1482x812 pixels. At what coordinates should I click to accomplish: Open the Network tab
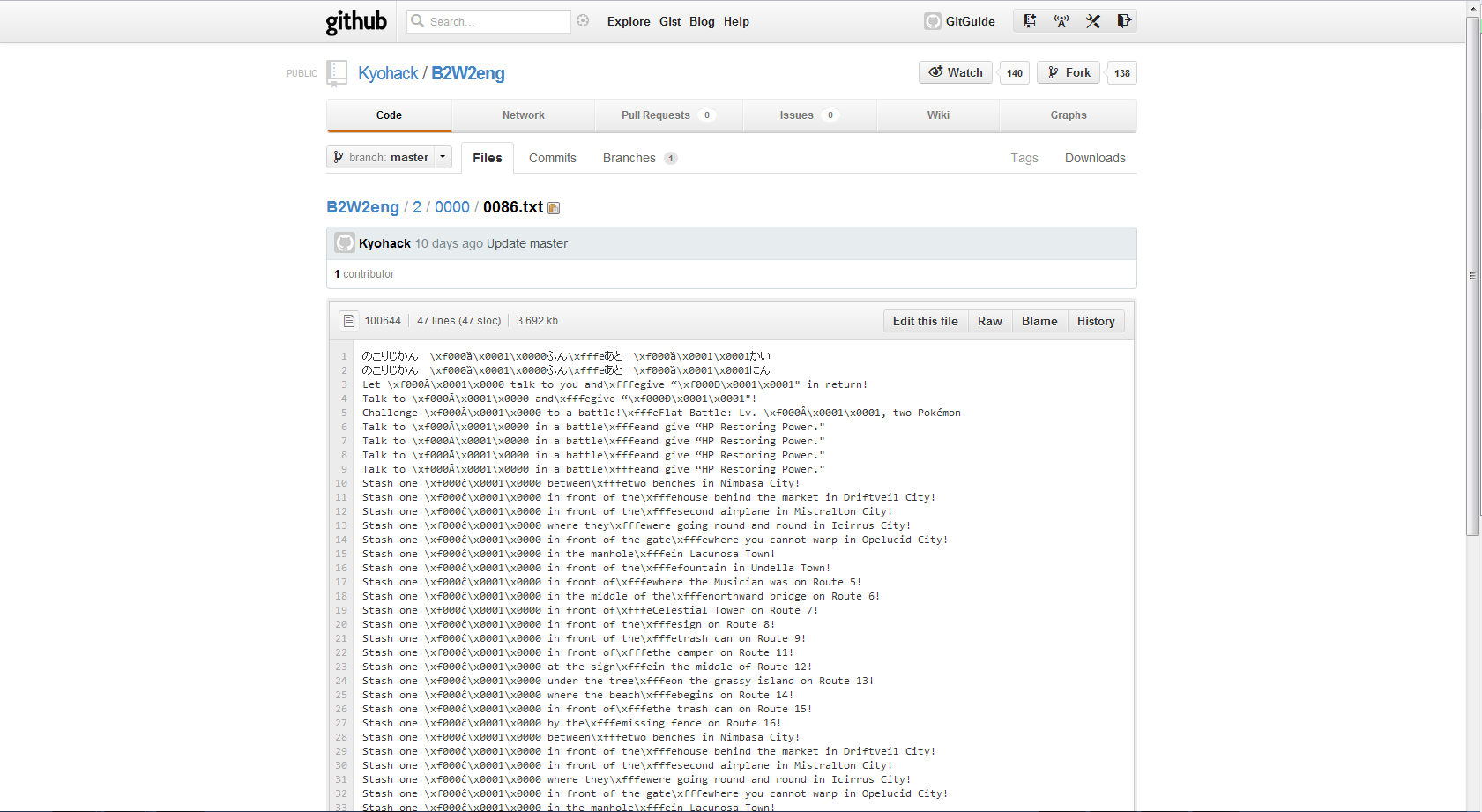[524, 115]
